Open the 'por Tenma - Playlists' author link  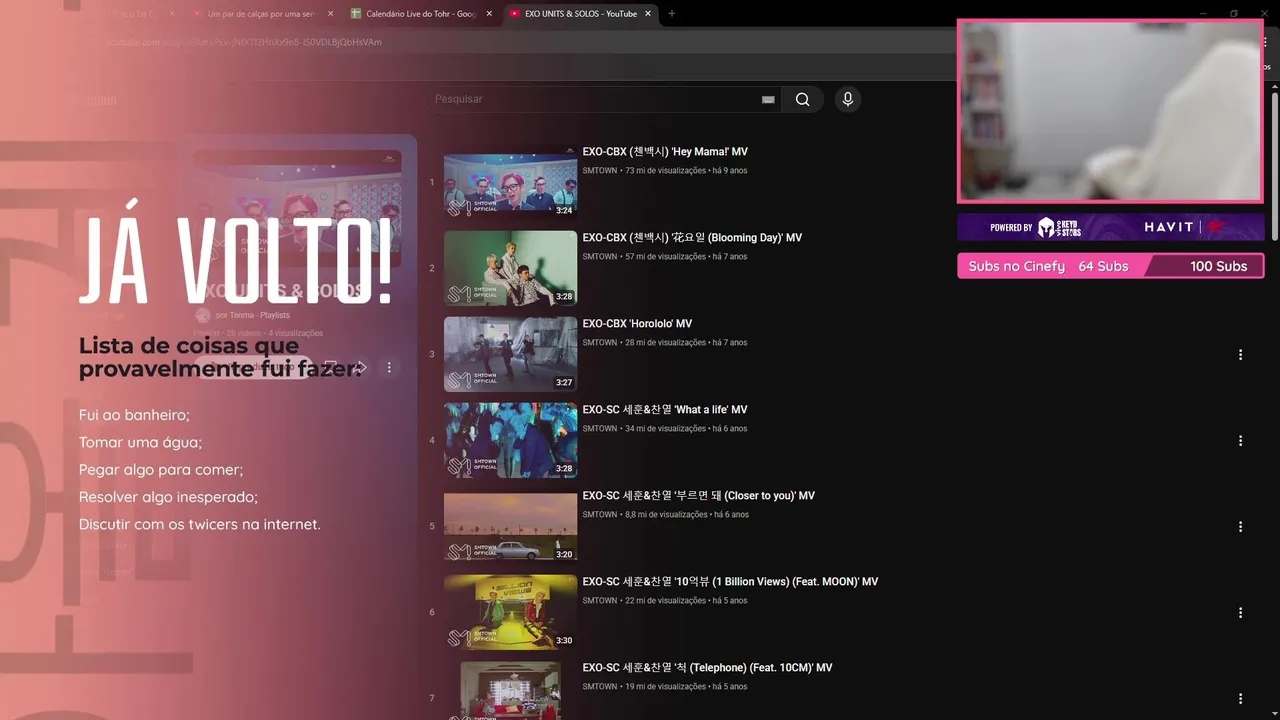[252, 315]
